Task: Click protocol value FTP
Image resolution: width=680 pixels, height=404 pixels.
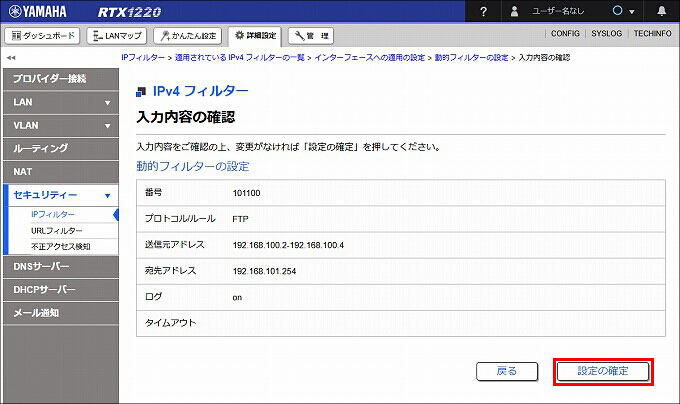Action: pos(240,219)
